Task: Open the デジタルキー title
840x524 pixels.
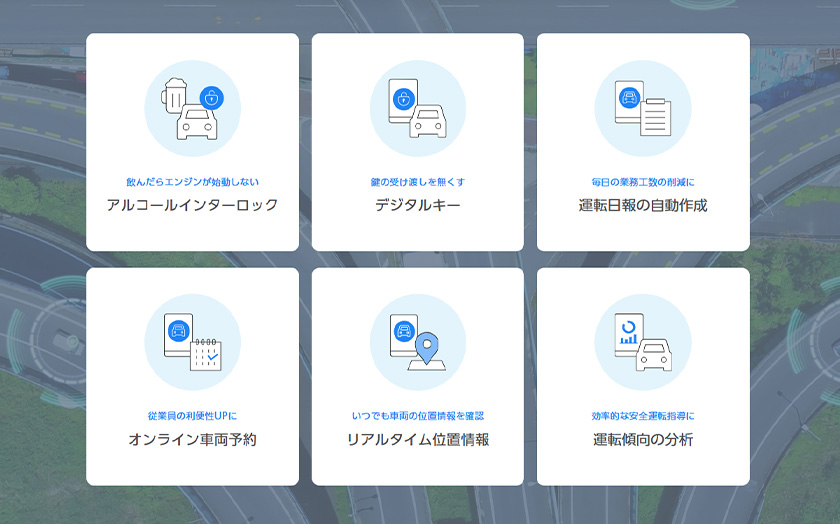Action: 418,205
